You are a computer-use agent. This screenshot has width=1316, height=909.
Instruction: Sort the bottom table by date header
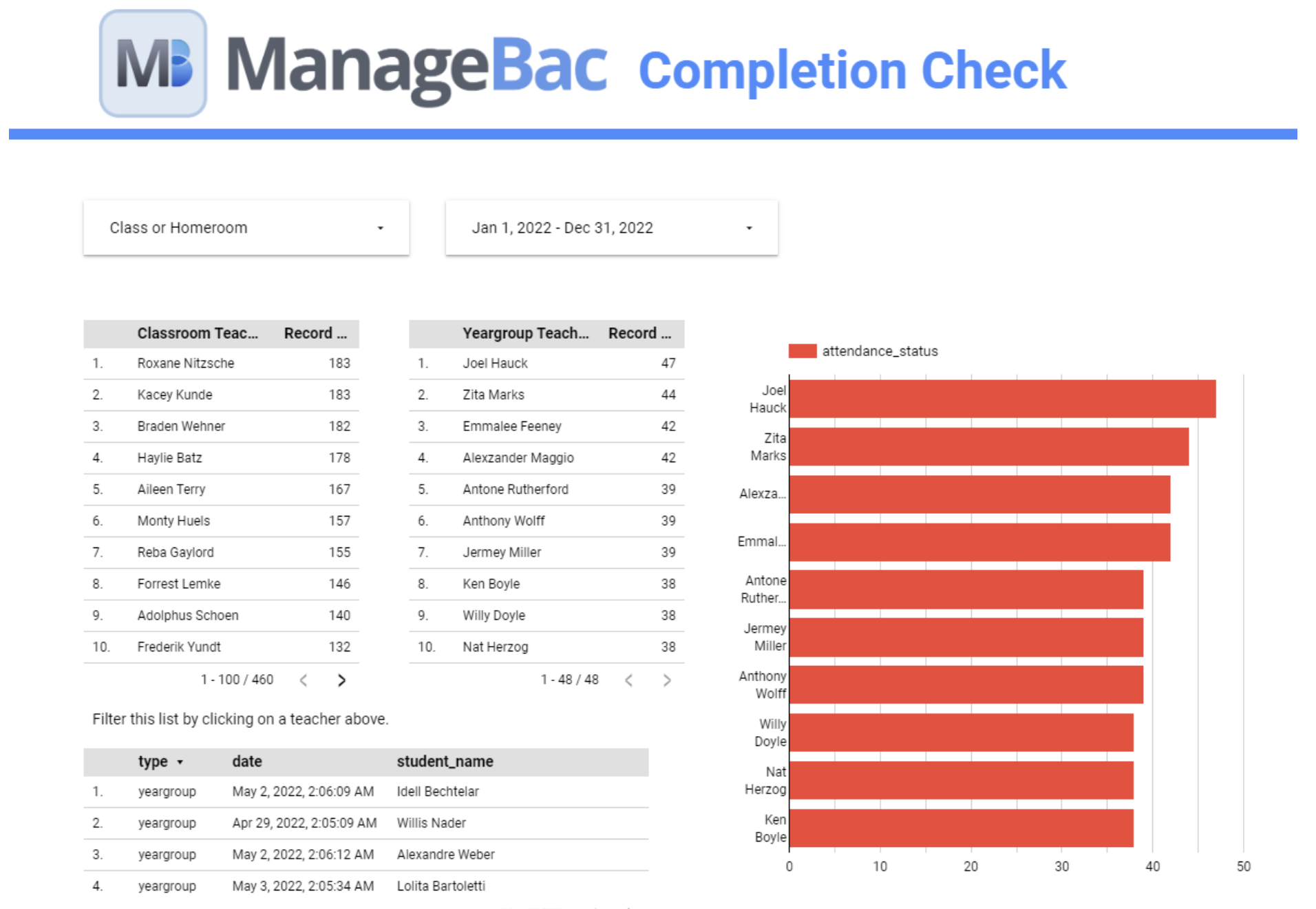coord(247,762)
